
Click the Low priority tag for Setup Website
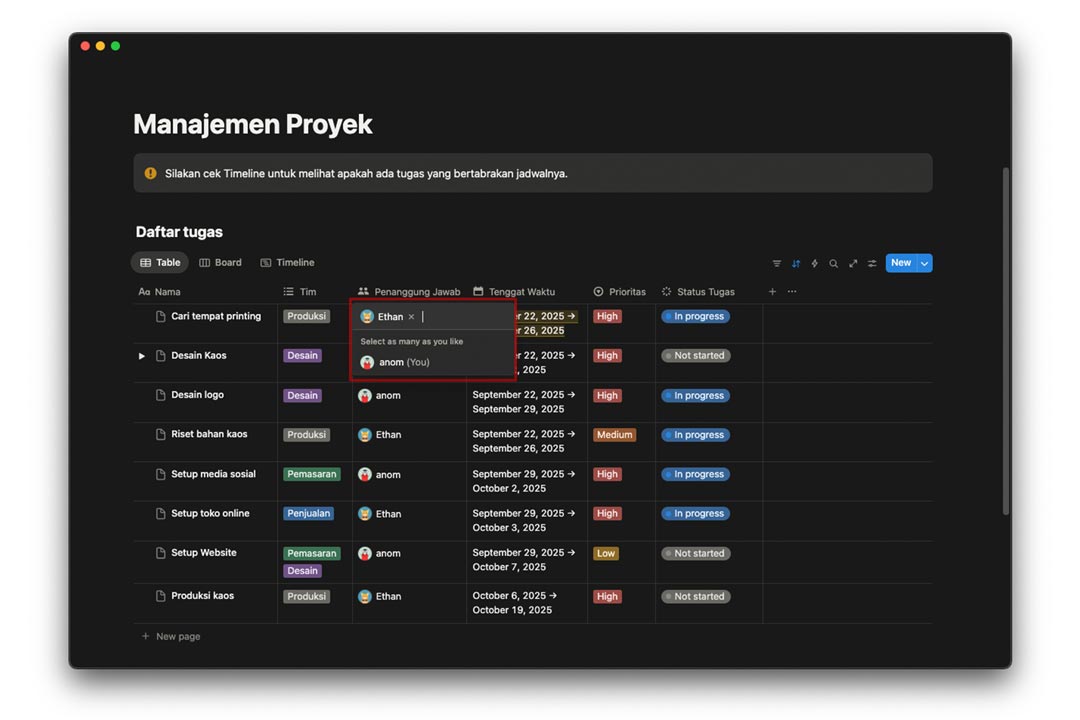(x=606, y=553)
